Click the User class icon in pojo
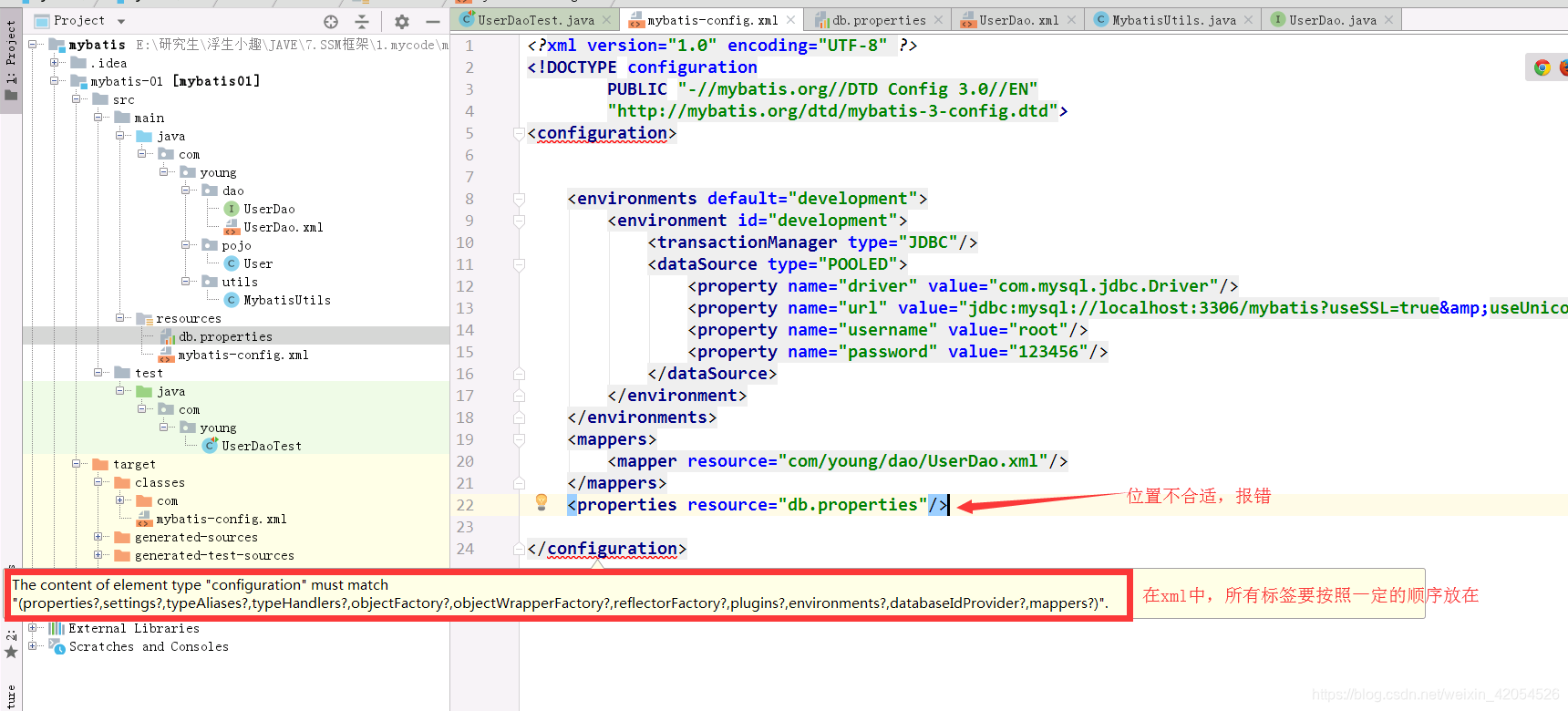The width and height of the screenshot is (1568, 711). [232, 263]
